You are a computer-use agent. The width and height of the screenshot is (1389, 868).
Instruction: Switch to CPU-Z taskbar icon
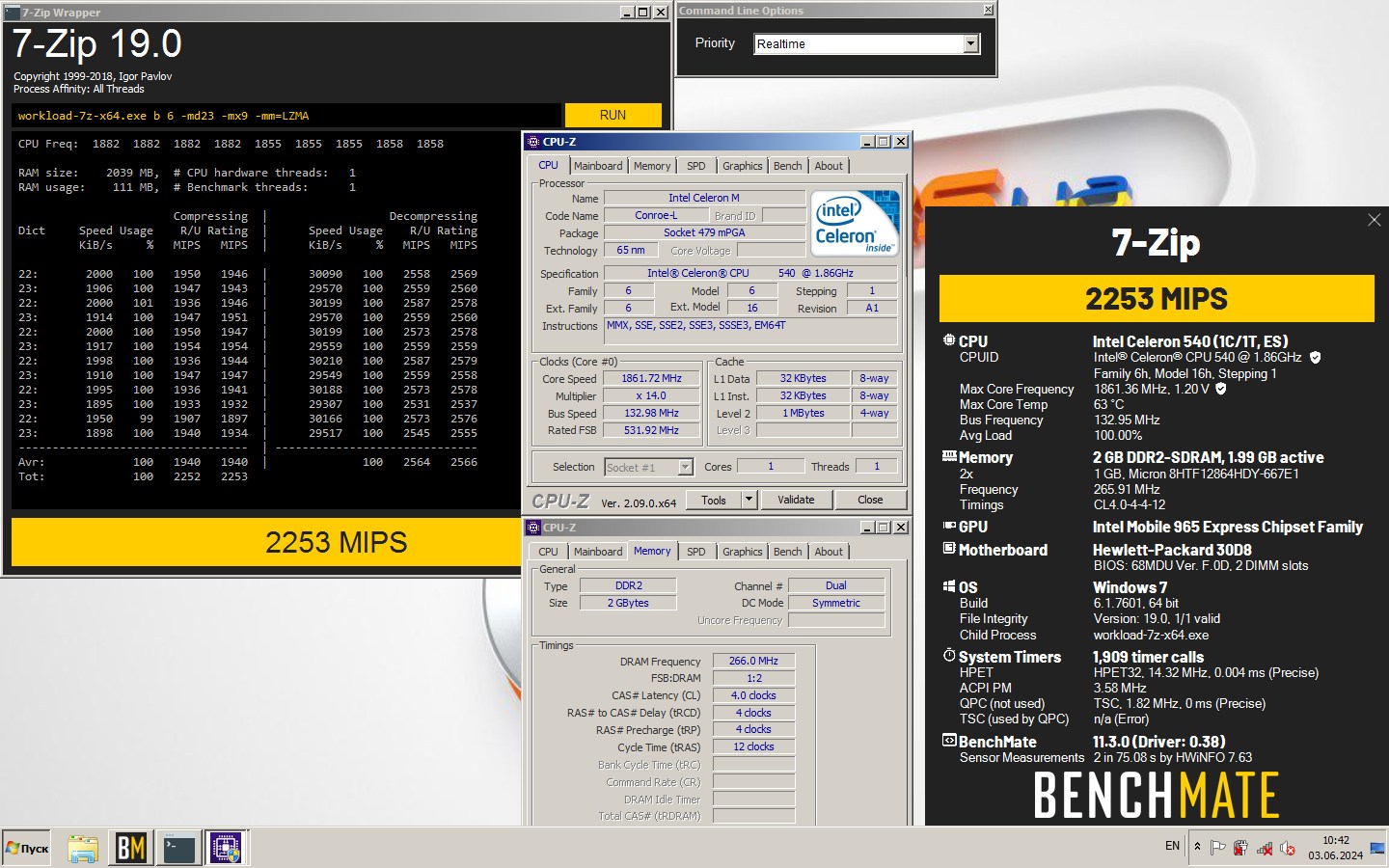pyautogui.click(x=226, y=848)
